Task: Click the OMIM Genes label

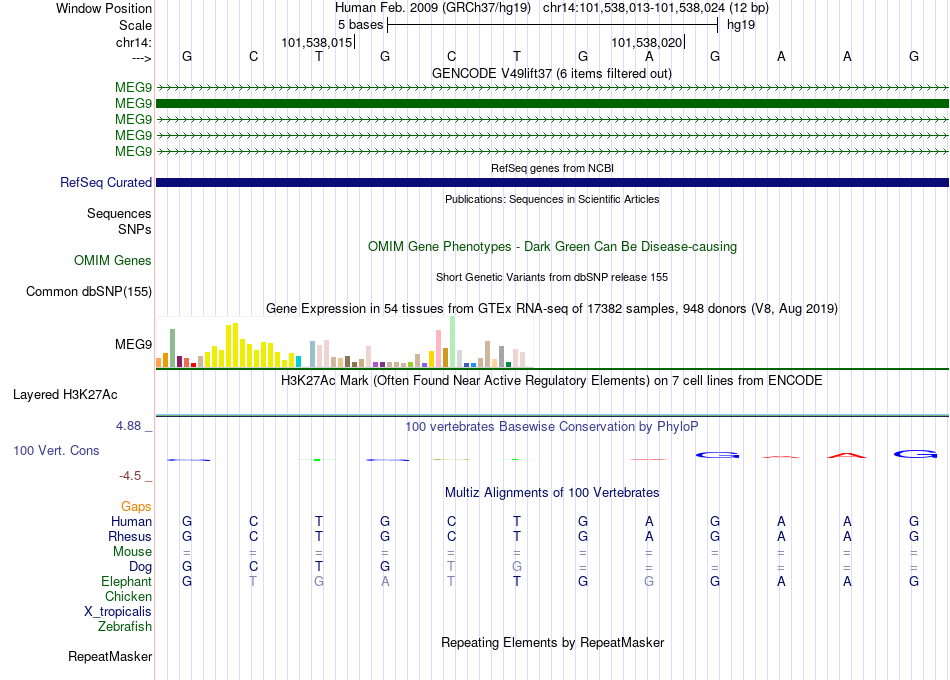Action: click(x=113, y=261)
